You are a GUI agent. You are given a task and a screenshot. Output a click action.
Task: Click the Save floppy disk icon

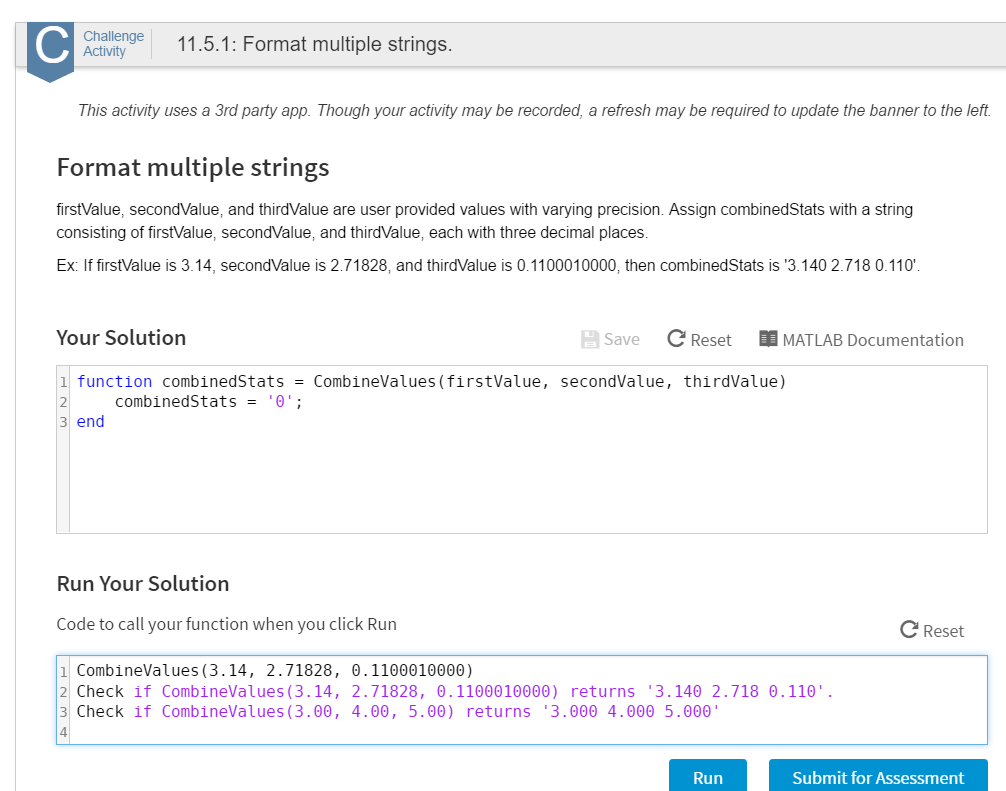590,340
